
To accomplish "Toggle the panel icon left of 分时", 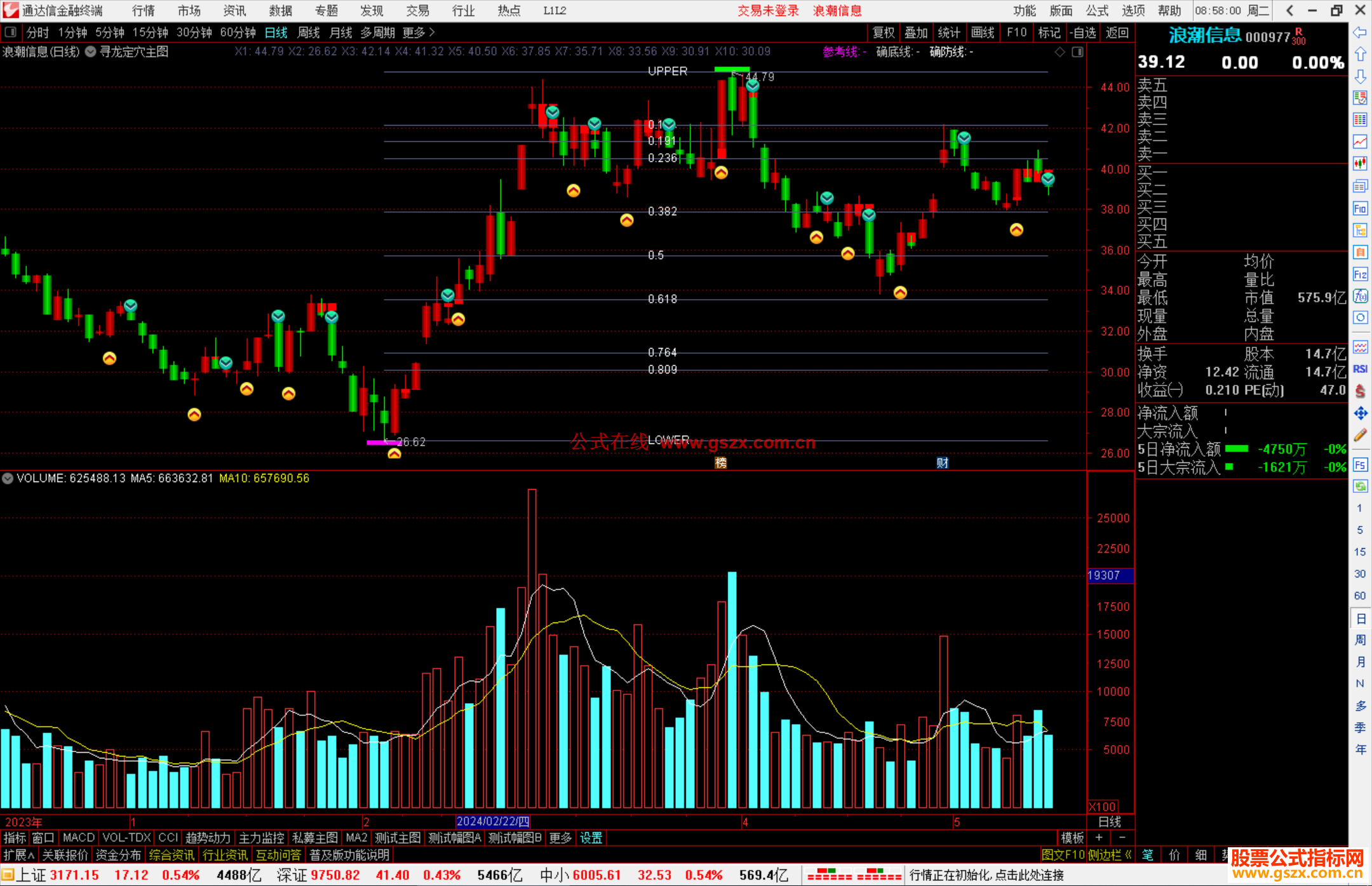I will (11, 32).
